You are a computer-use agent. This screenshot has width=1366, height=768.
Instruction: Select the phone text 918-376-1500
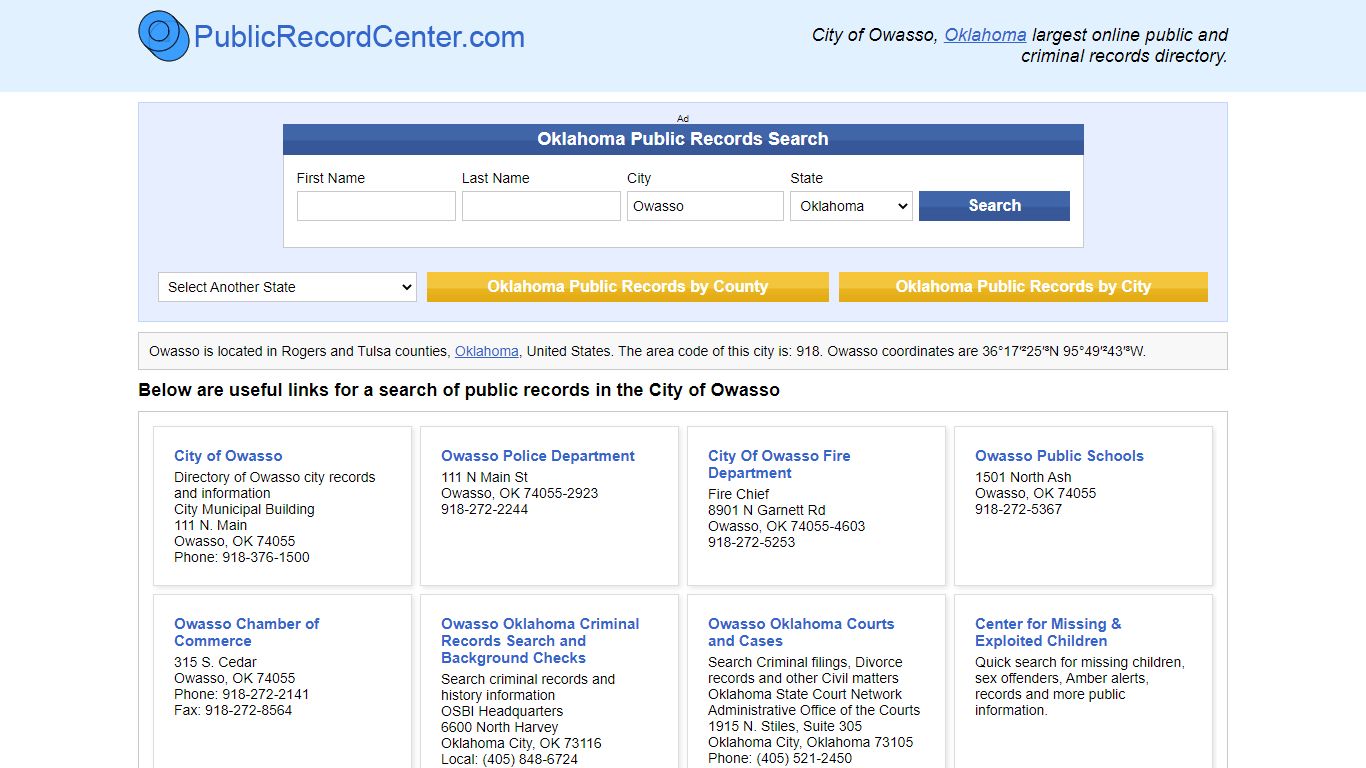click(x=266, y=557)
